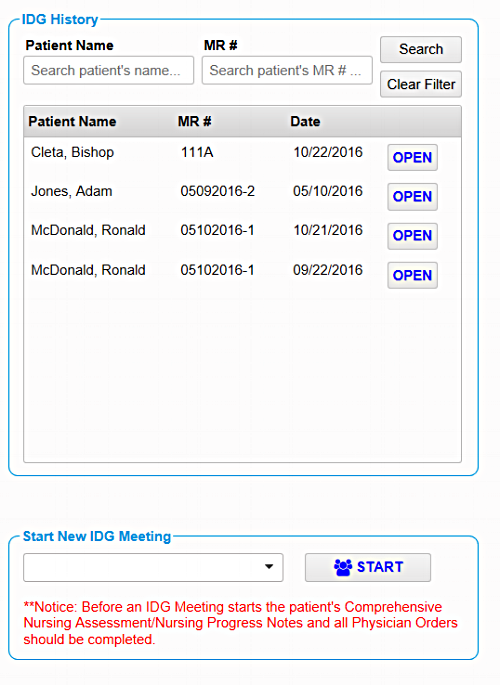The height and width of the screenshot is (685, 500).
Task: Click the people icon on START button
Action: coord(343,567)
